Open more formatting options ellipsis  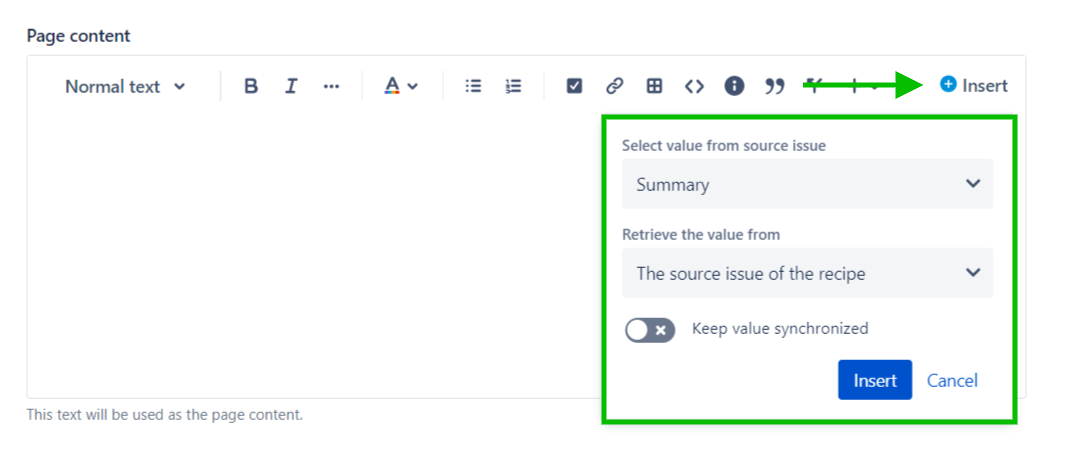point(331,86)
